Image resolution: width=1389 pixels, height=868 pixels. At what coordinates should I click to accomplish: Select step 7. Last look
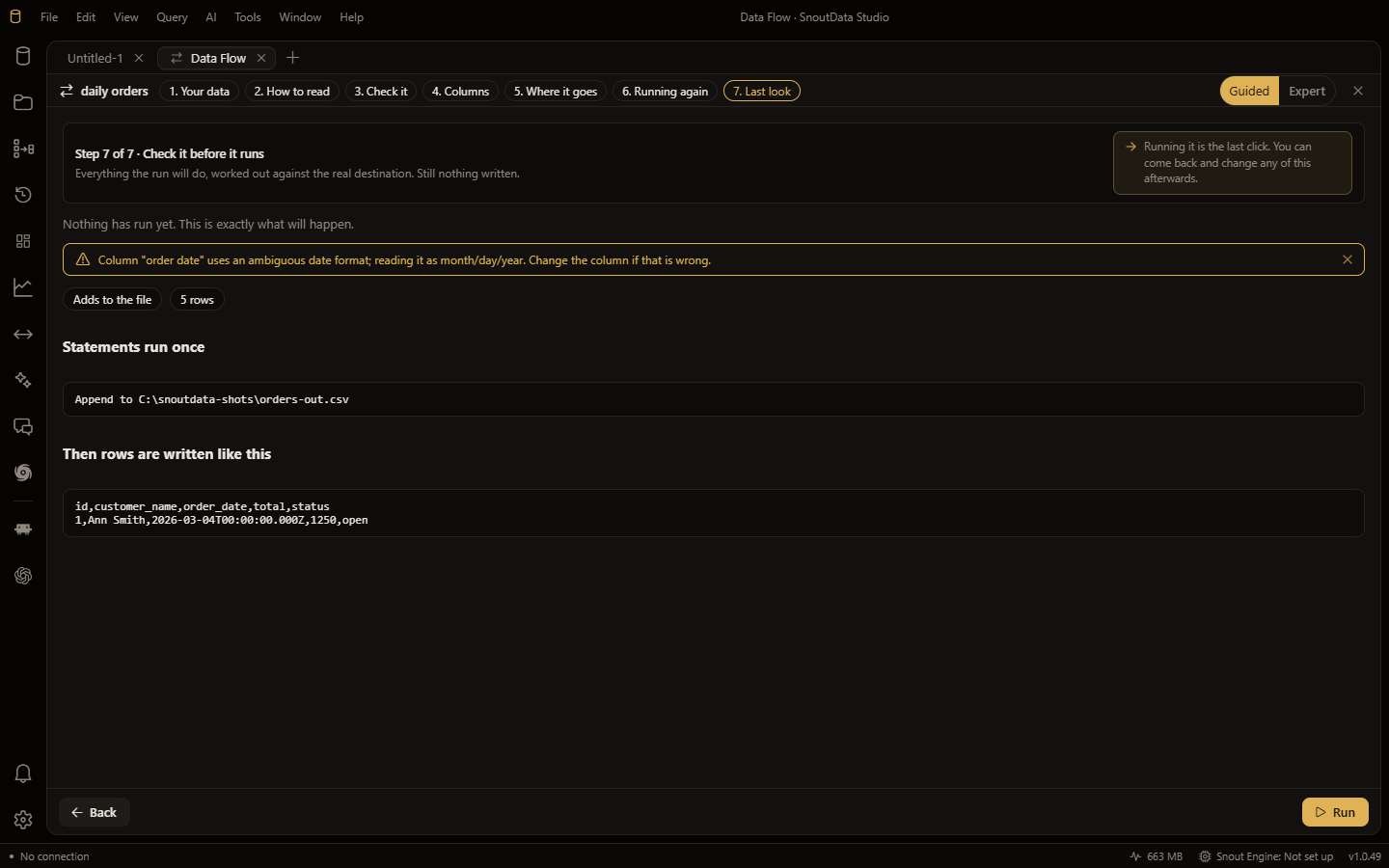pos(762,92)
